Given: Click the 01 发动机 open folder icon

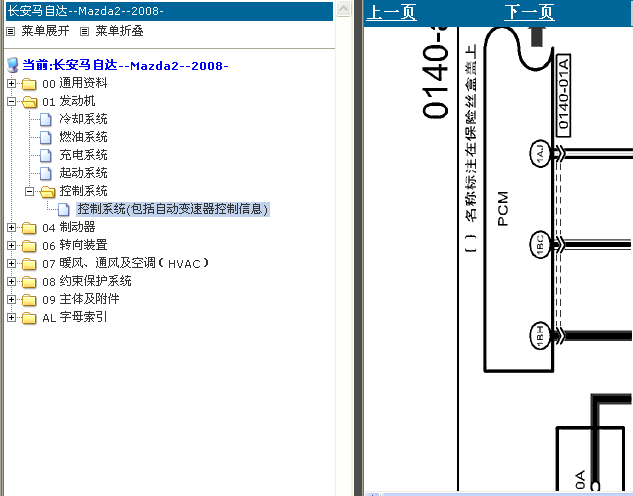Looking at the screenshot, I should point(30,102).
